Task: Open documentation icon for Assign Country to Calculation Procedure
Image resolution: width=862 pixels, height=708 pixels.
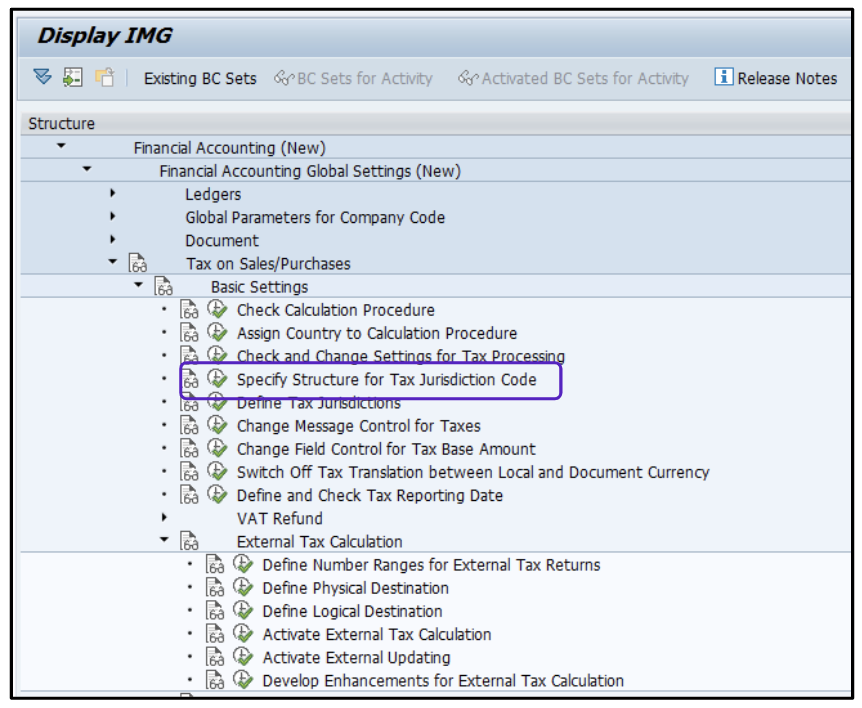Action: (190, 333)
